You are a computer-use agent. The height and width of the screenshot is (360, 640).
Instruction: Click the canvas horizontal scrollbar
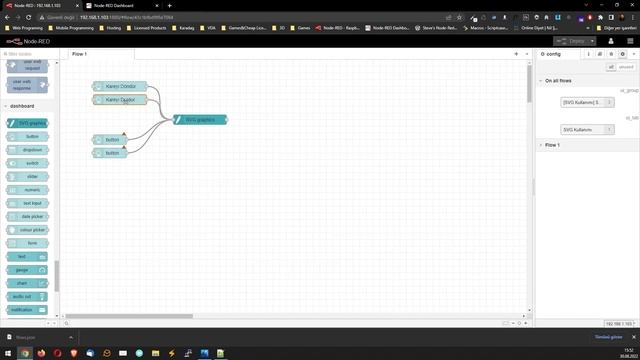click(129, 316)
